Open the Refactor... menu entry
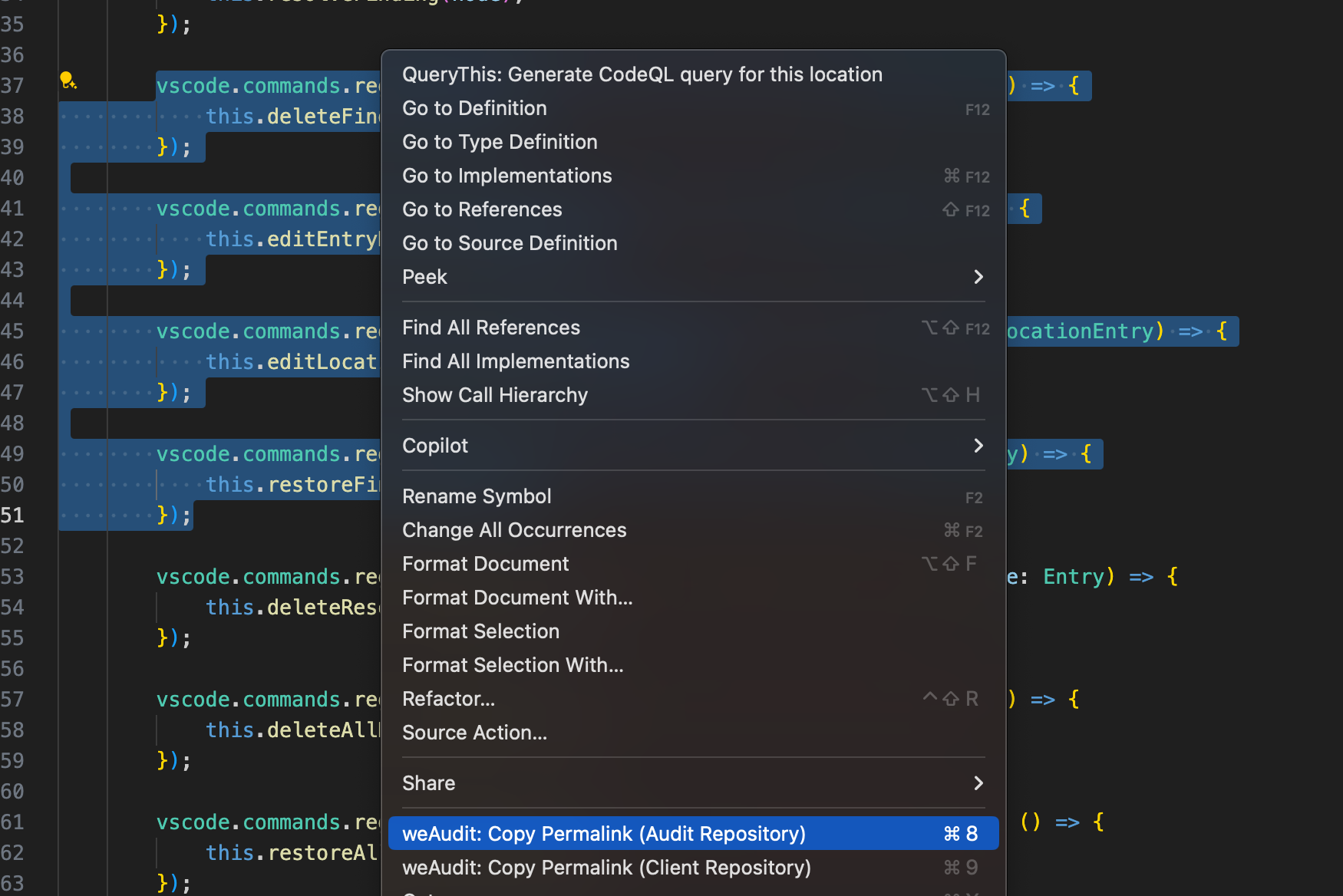 pos(693,699)
